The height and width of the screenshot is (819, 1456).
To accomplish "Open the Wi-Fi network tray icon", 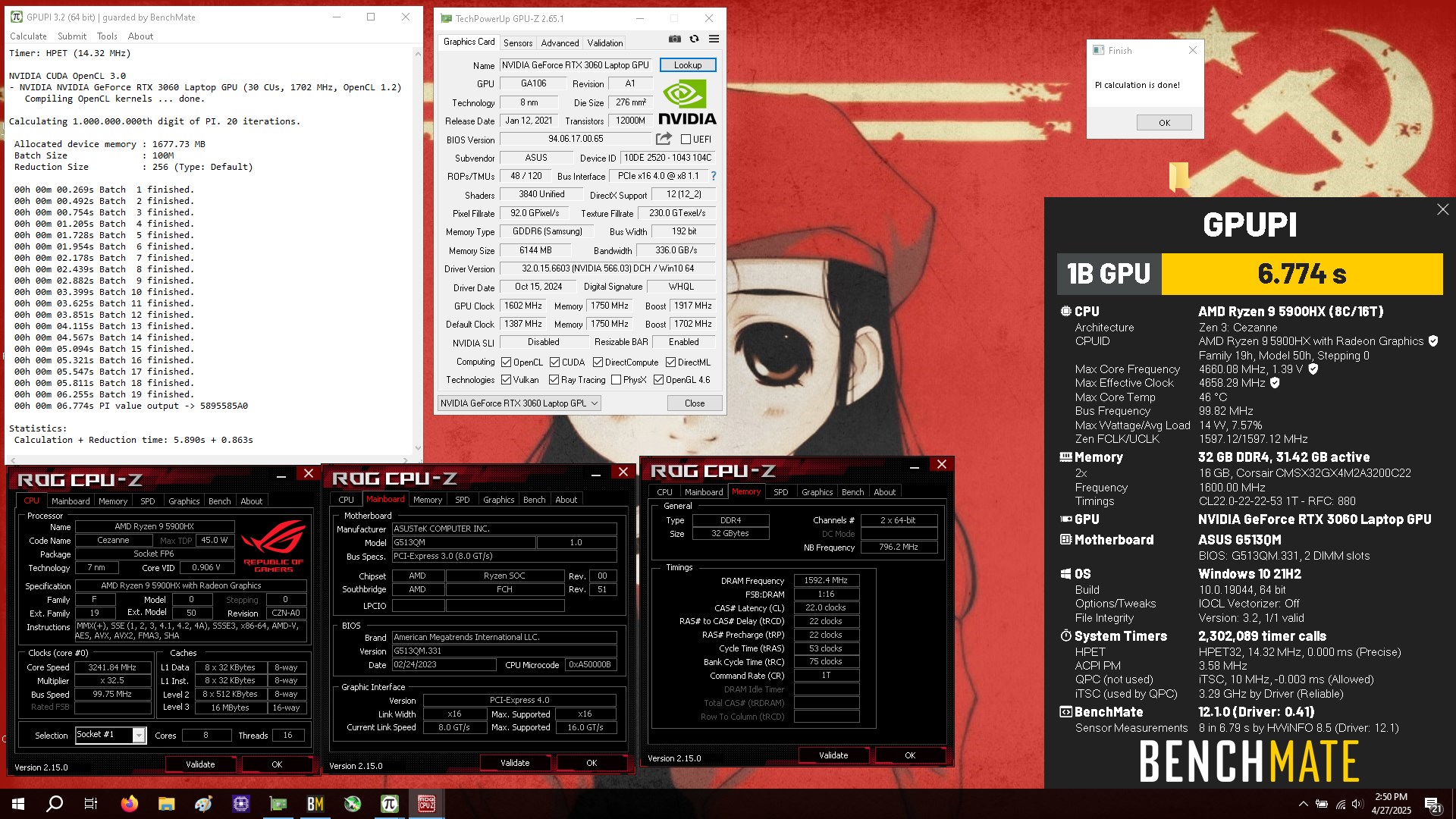I will [x=1340, y=804].
